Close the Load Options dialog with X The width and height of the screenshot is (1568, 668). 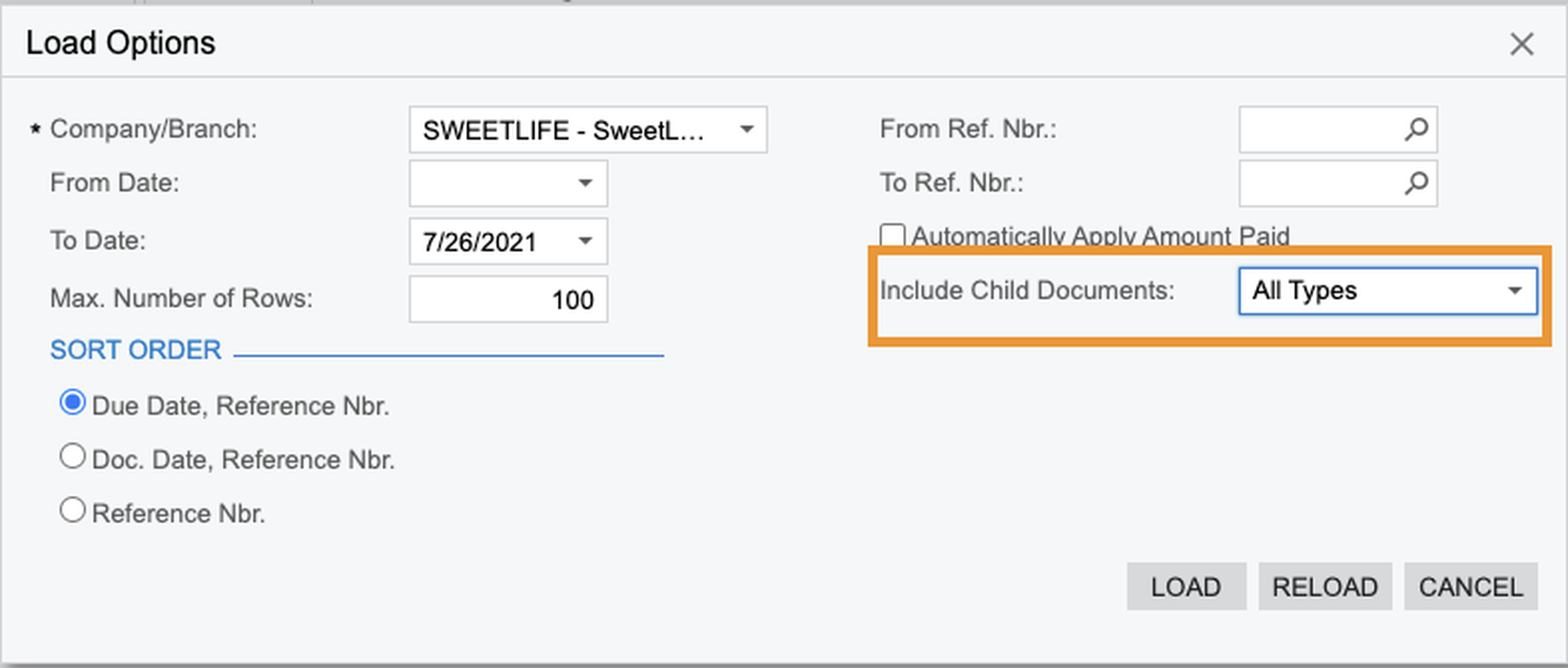coord(1522,45)
